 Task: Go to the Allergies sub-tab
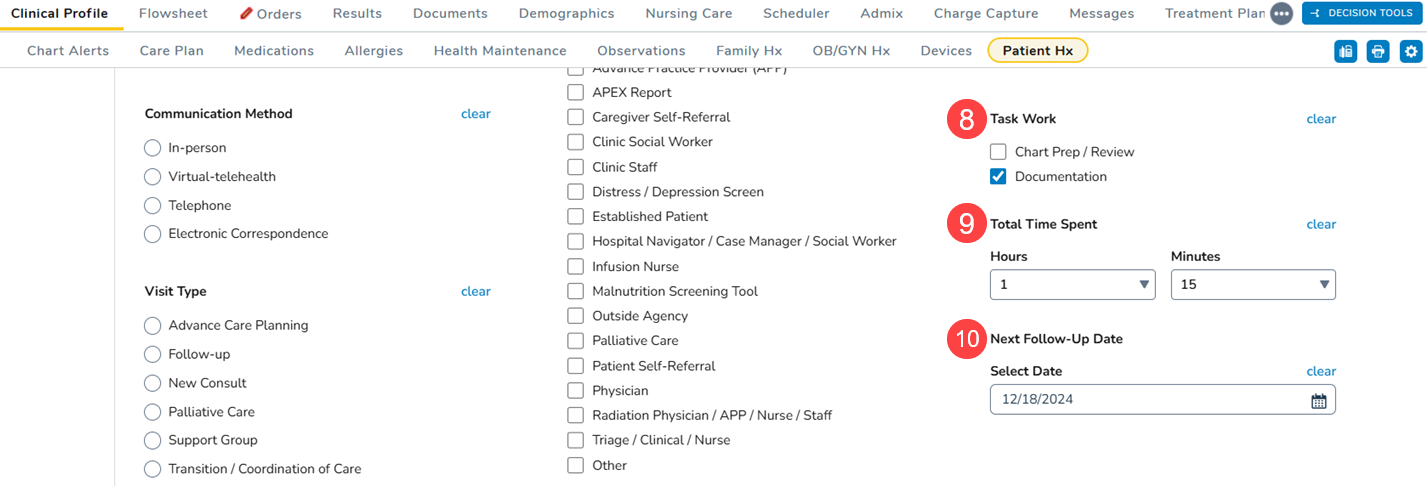(374, 51)
